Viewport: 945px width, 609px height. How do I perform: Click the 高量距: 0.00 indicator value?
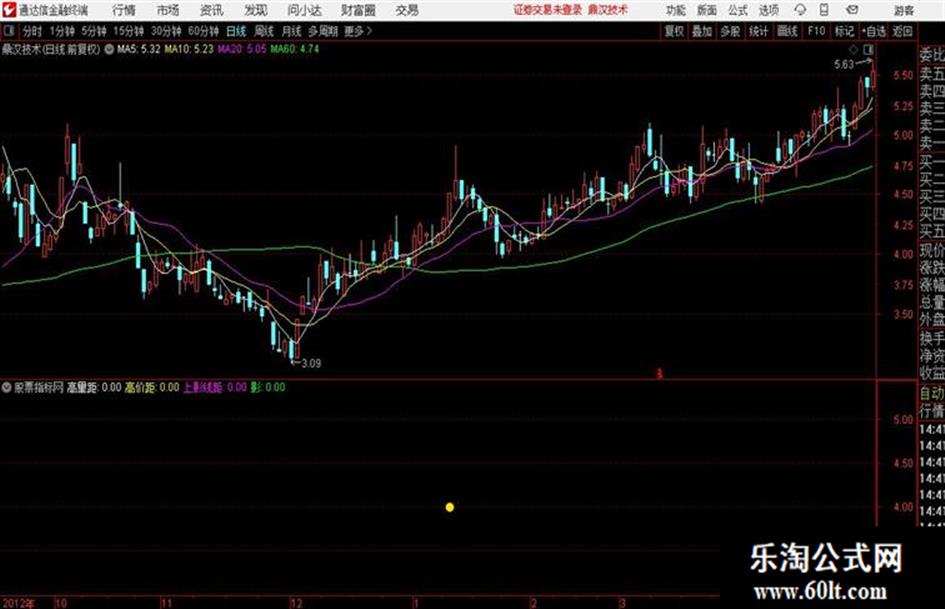pyautogui.click(x=94, y=387)
